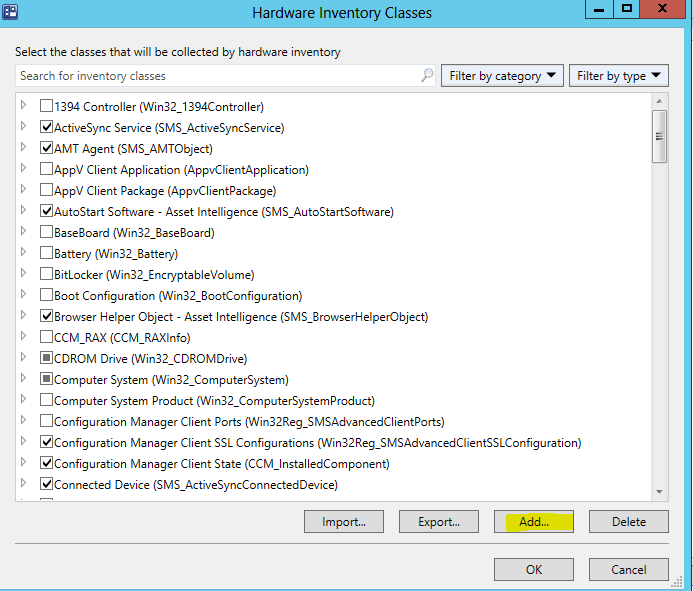Expand the Battery class node

(25, 253)
